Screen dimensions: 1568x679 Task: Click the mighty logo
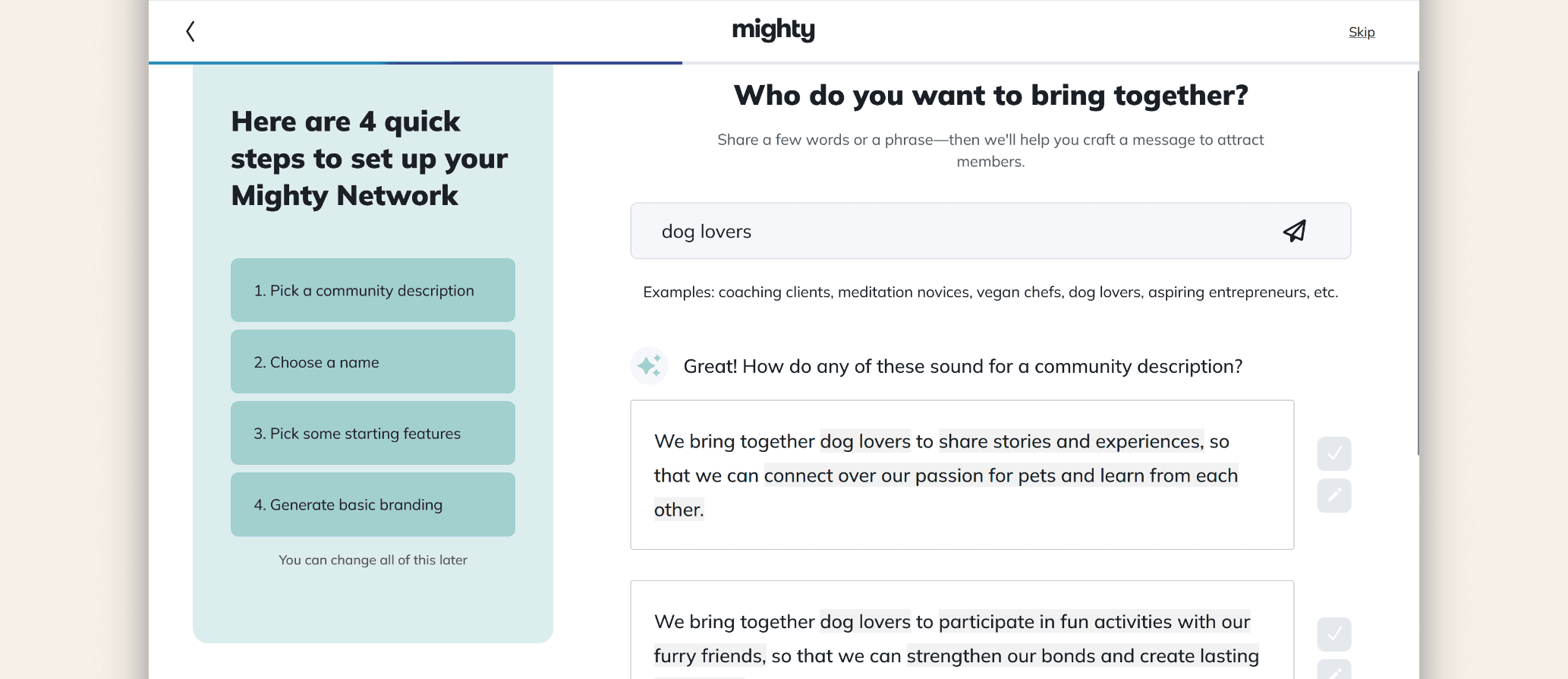pos(773,30)
